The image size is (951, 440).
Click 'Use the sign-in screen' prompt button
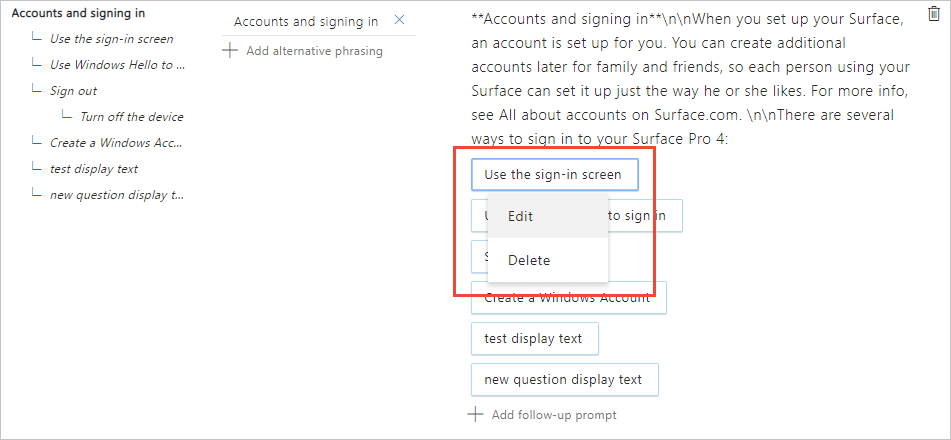553,174
